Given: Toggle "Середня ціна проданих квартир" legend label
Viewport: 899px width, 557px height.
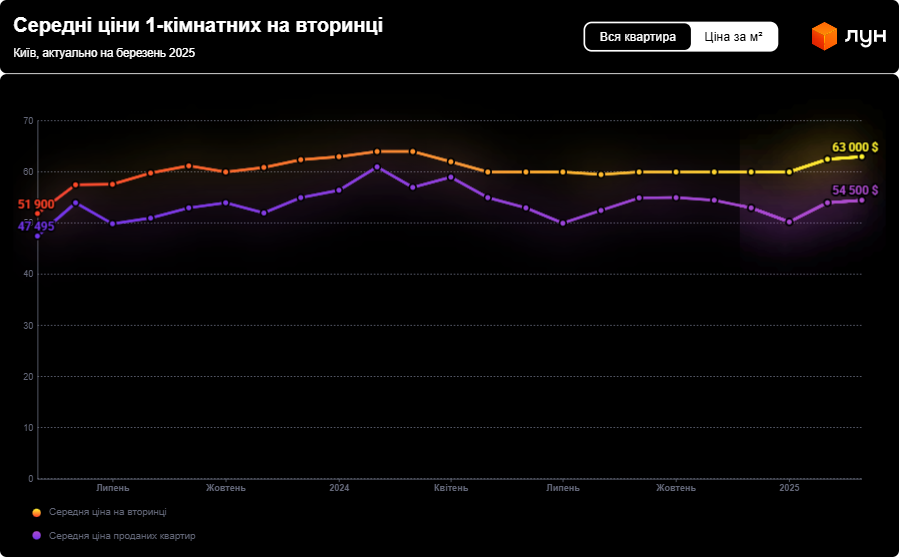Looking at the screenshot, I should click(121, 536).
